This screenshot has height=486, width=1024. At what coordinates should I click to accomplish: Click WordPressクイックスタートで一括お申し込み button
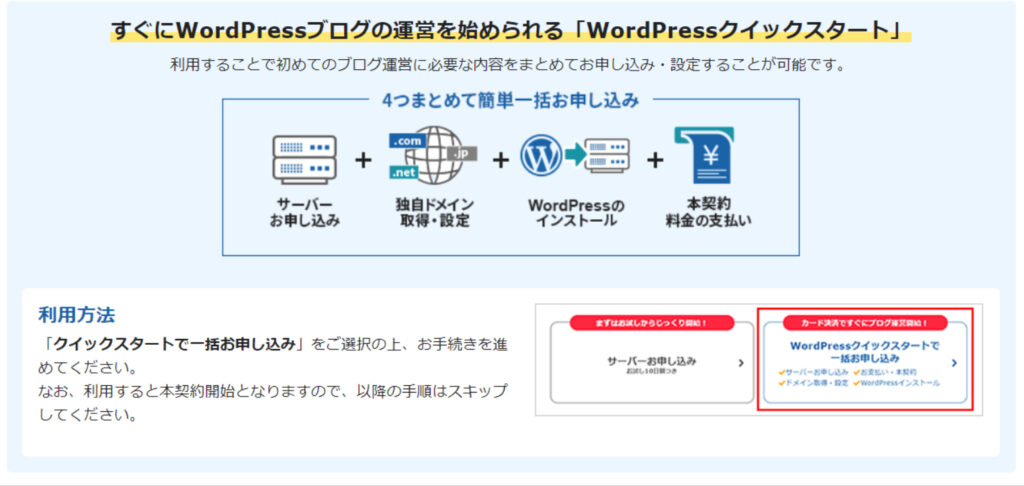865,363
